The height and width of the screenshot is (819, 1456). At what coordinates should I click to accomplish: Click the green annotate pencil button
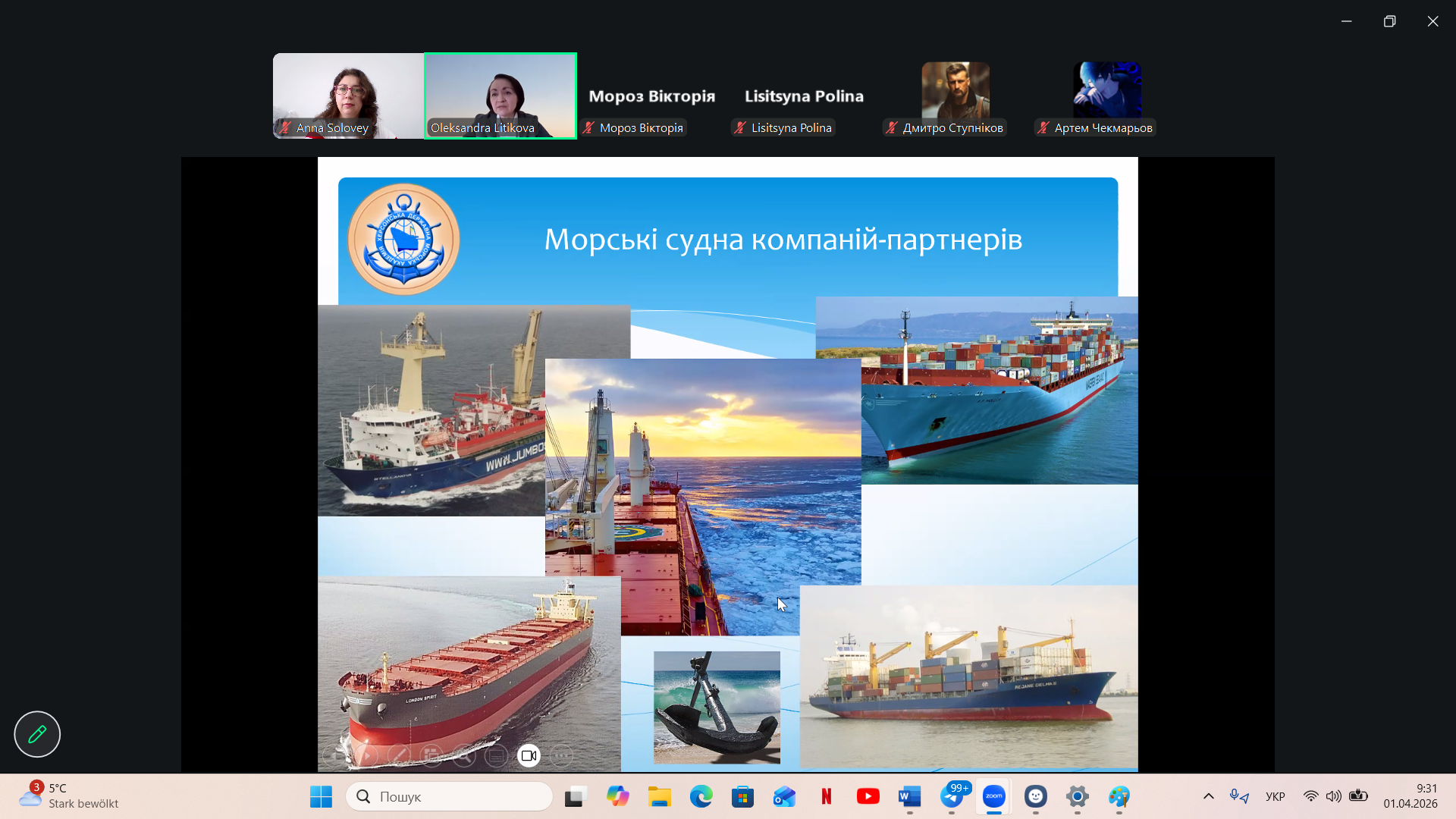tap(37, 734)
